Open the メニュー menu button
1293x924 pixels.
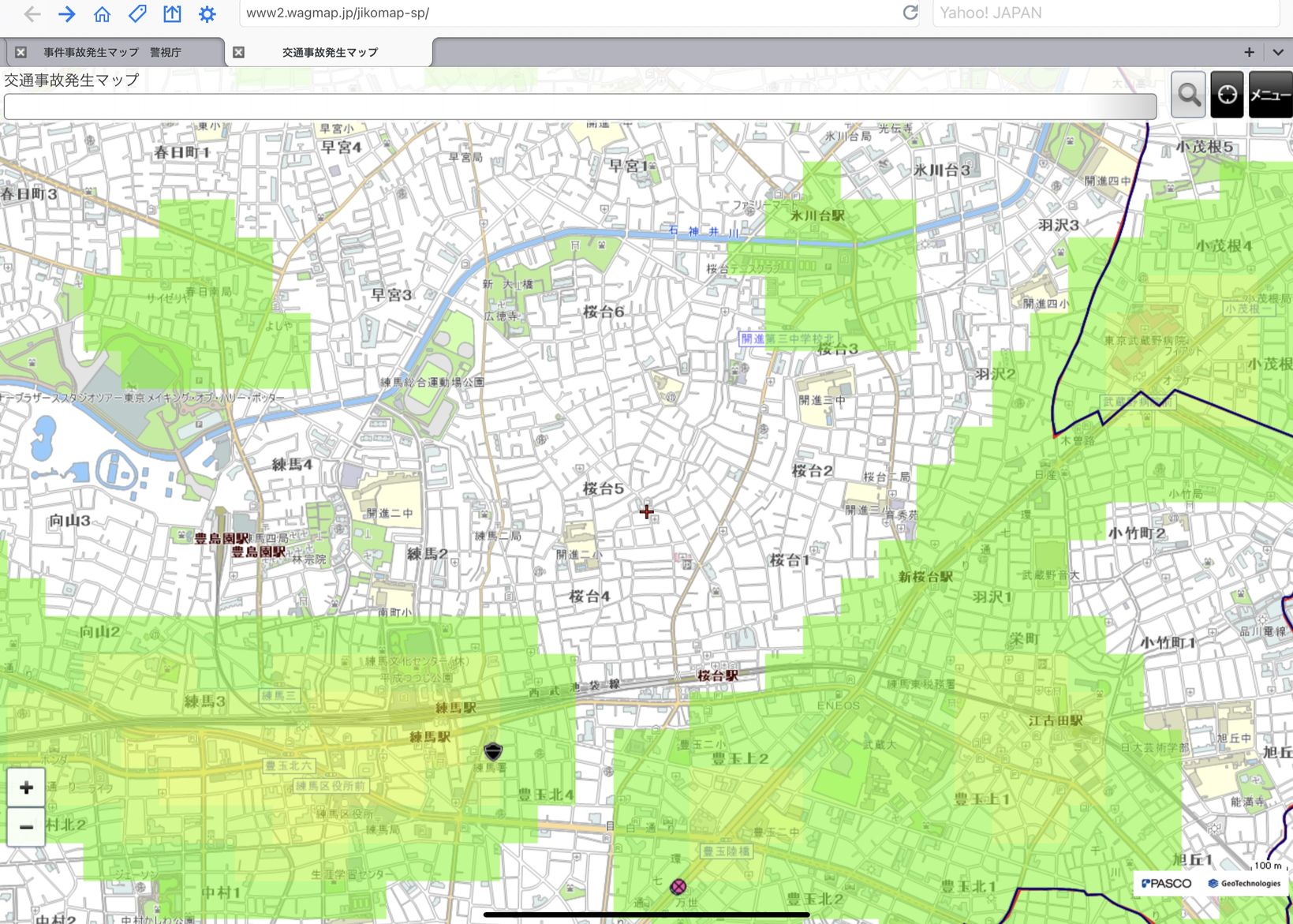(1270, 95)
